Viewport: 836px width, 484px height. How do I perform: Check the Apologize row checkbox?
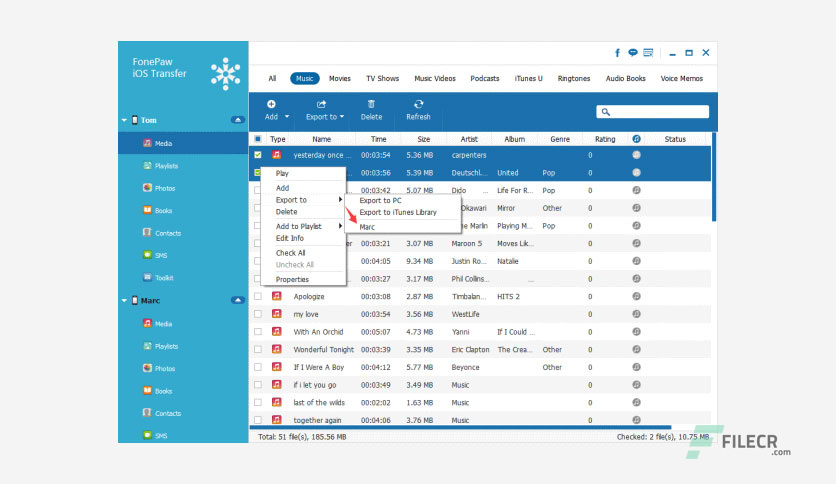point(258,296)
